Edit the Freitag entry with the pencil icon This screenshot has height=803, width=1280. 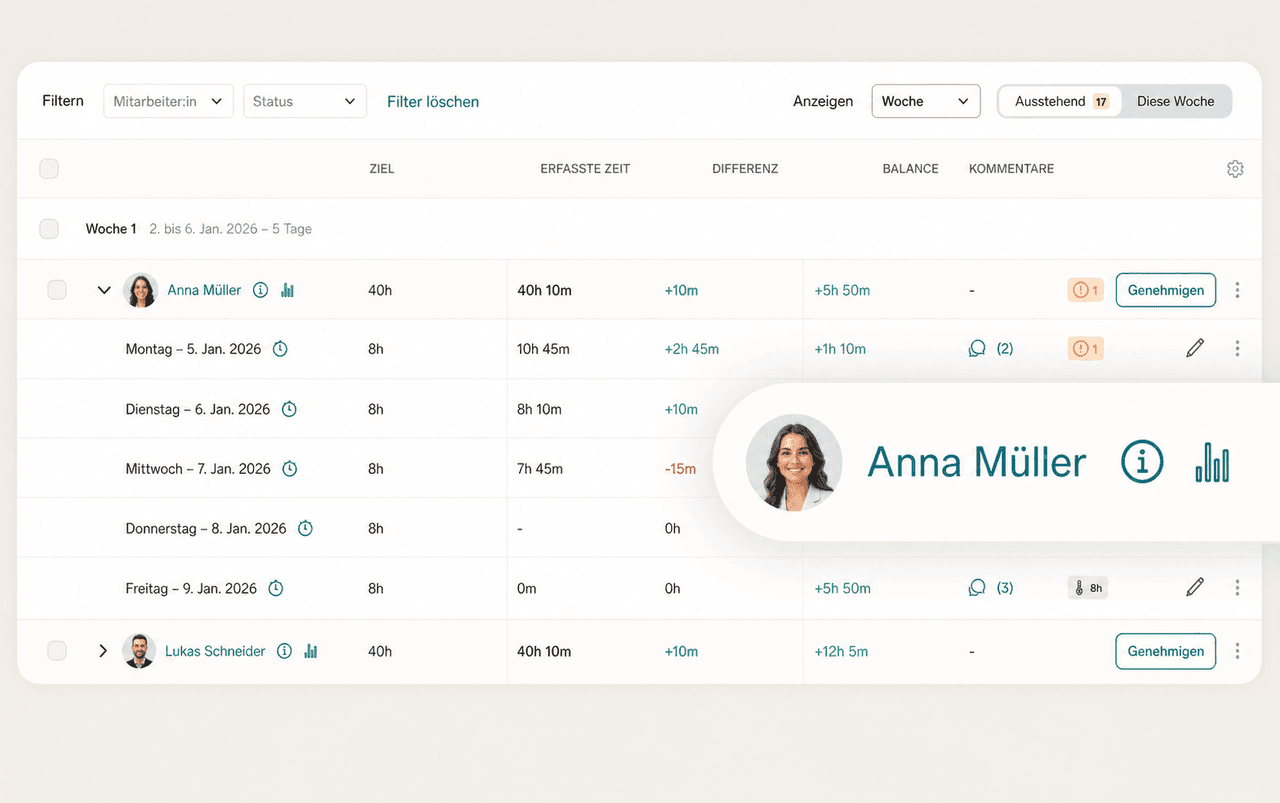pyautogui.click(x=1195, y=587)
